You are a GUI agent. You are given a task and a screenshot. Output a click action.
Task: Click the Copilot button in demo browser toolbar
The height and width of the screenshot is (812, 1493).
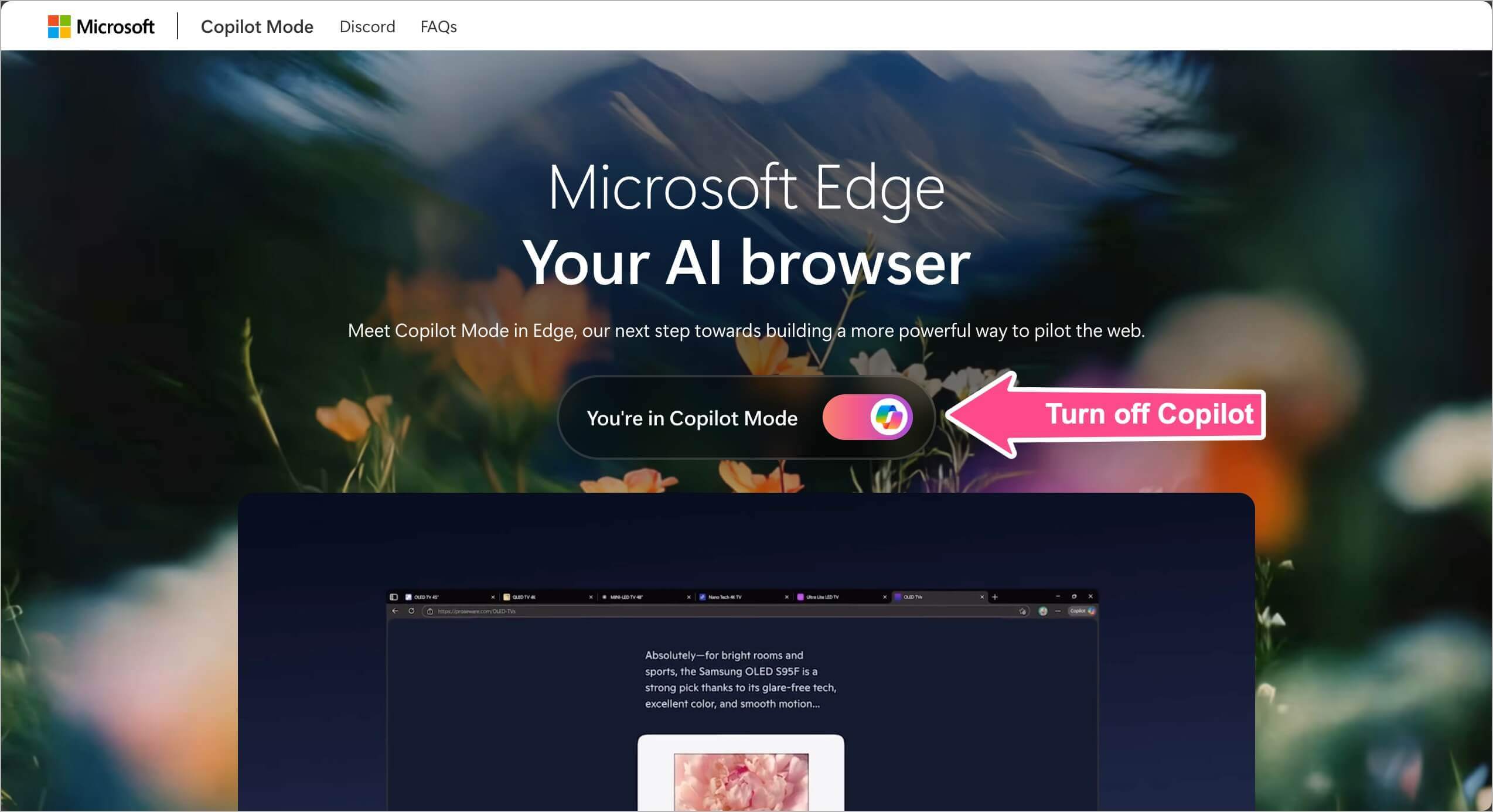click(1082, 611)
